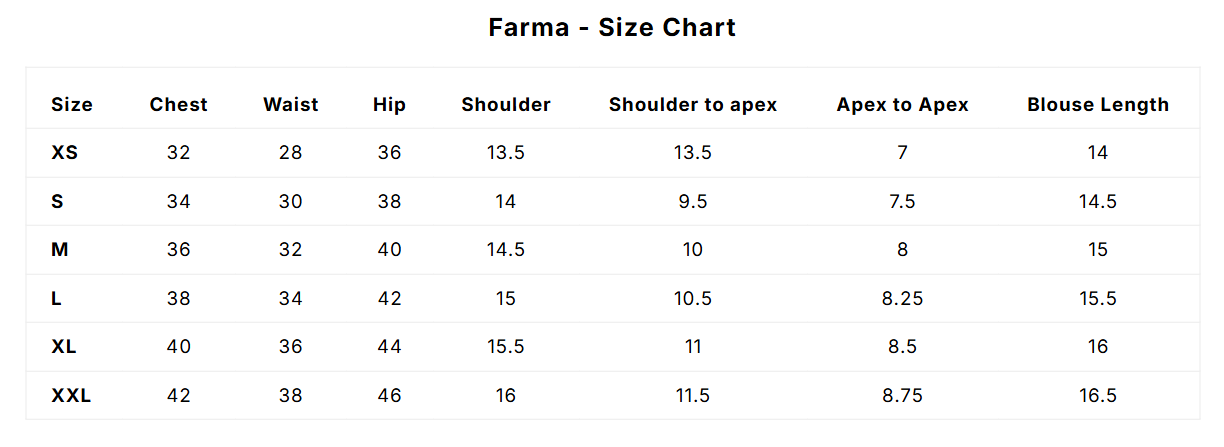Click the XL hip value 44

click(x=389, y=347)
